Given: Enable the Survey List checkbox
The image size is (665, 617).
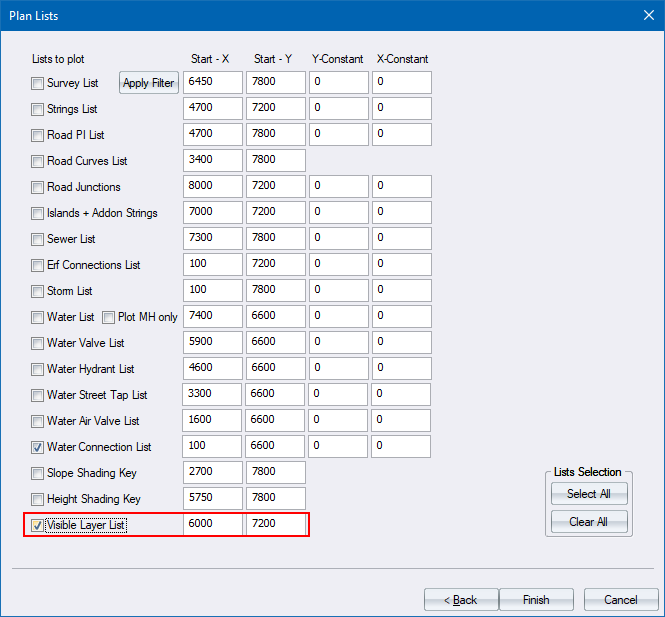Looking at the screenshot, I should (x=38, y=83).
